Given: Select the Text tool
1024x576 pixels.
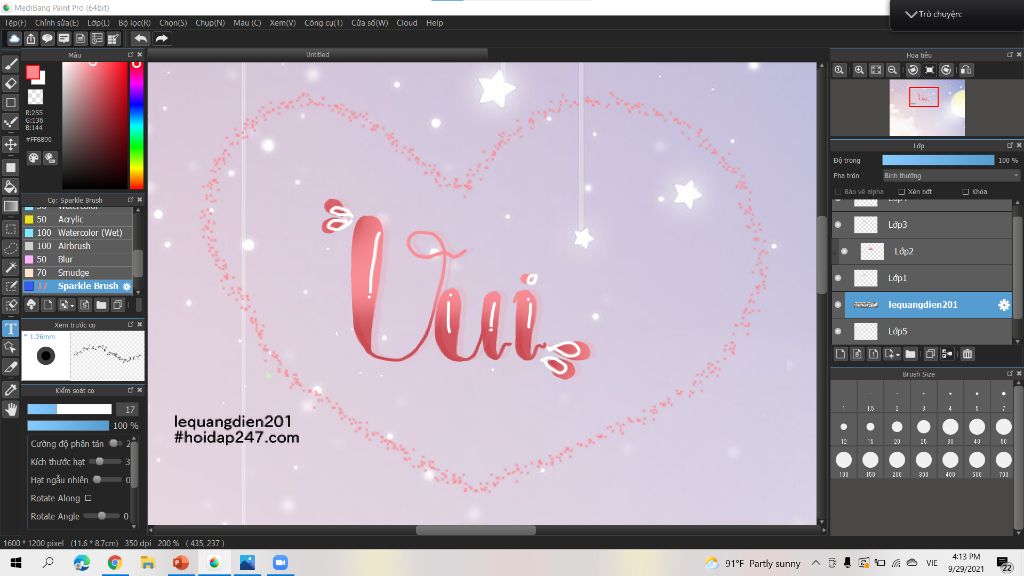Looking at the screenshot, I should click(x=10, y=328).
